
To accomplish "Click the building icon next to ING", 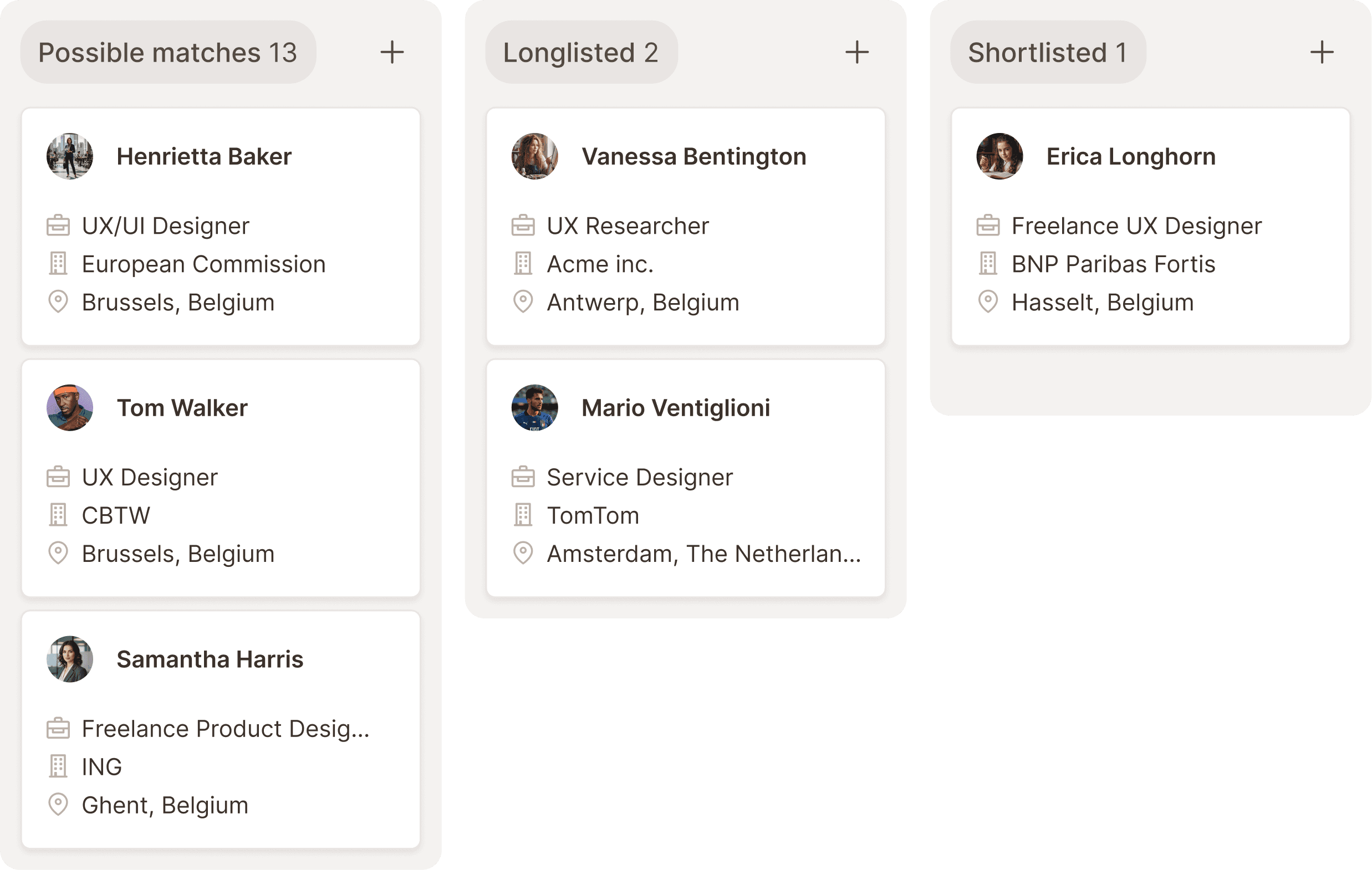I will pyautogui.click(x=58, y=767).
